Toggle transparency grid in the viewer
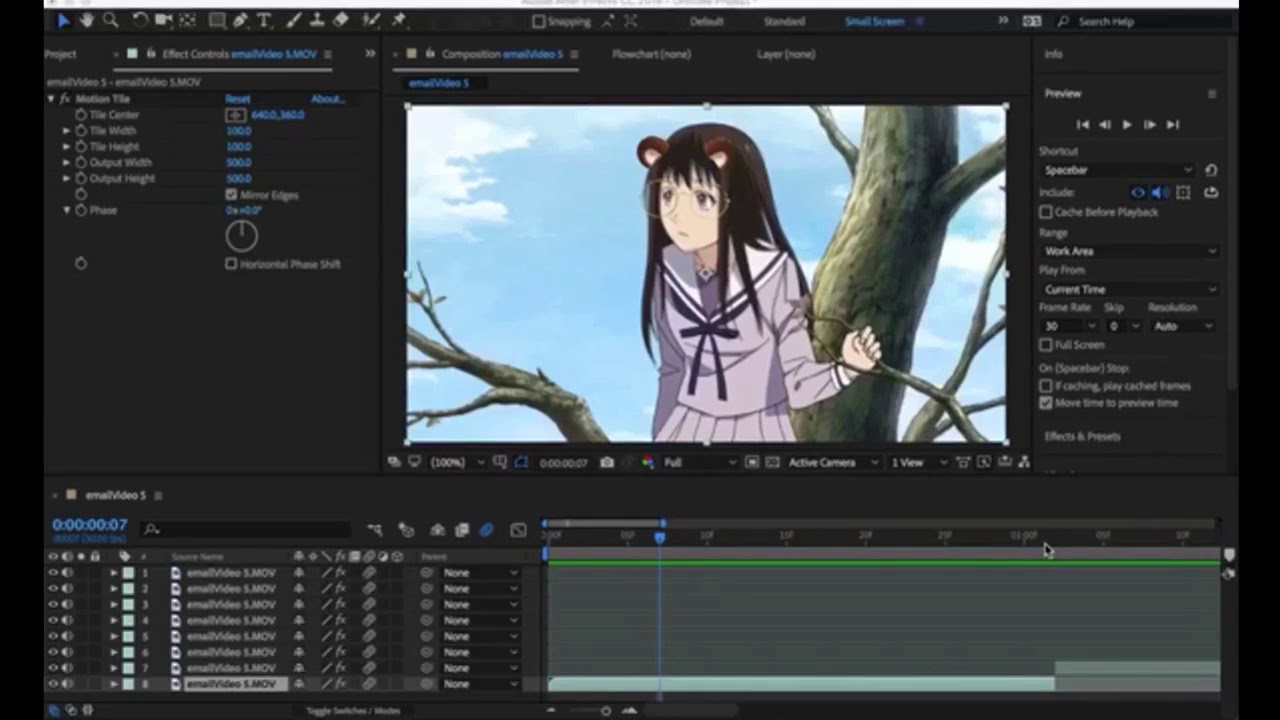Viewport: 1280px width, 720px height. coord(771,462)
